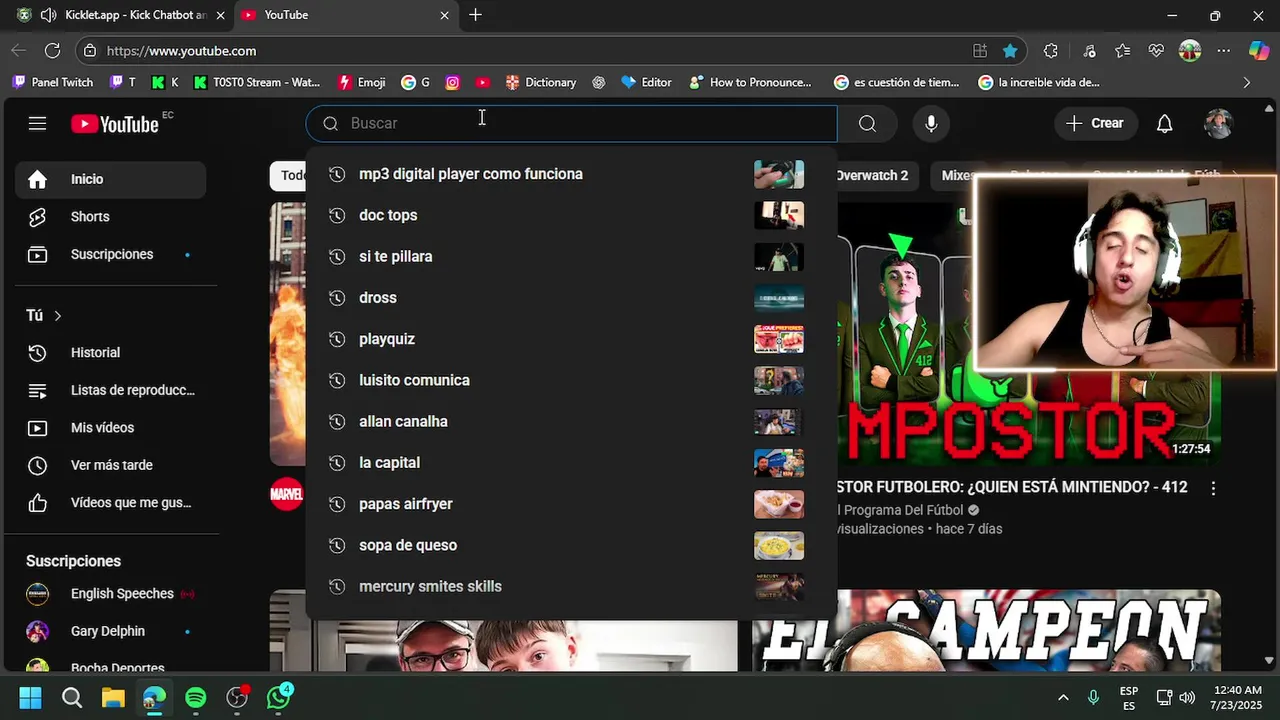Expand bookmarks overflow chevron
Viewport: 1280px width, 720px height.
(1246, 82)
